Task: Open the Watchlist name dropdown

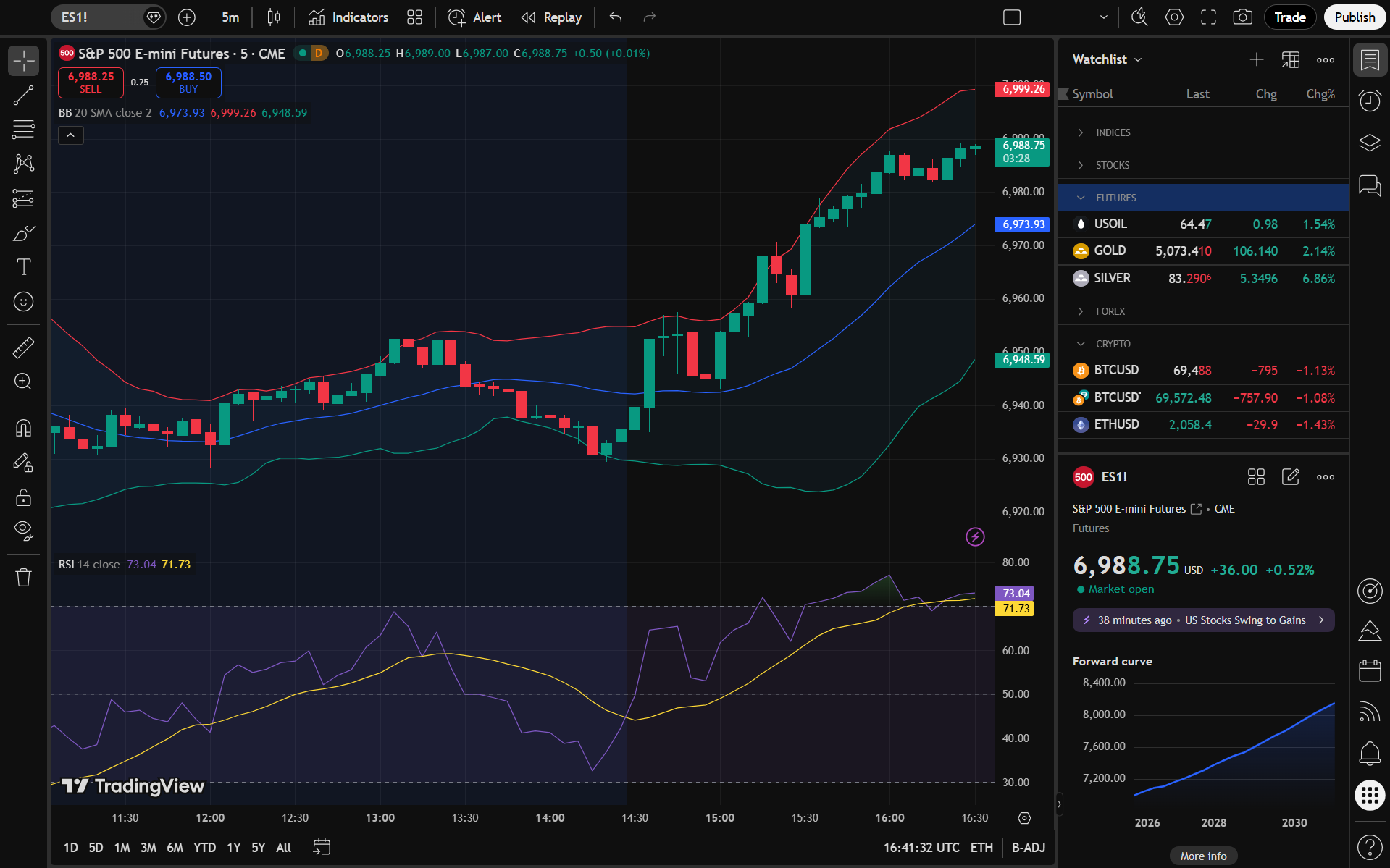Action: [1107, 59]
